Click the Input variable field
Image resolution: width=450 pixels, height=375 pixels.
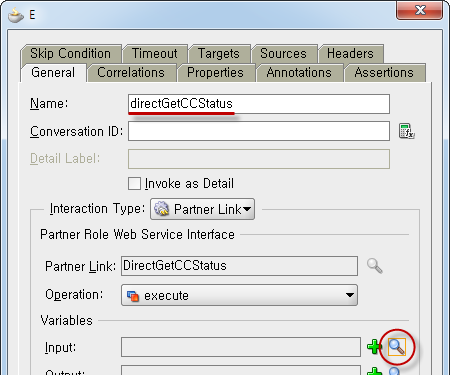click(241, 347)
